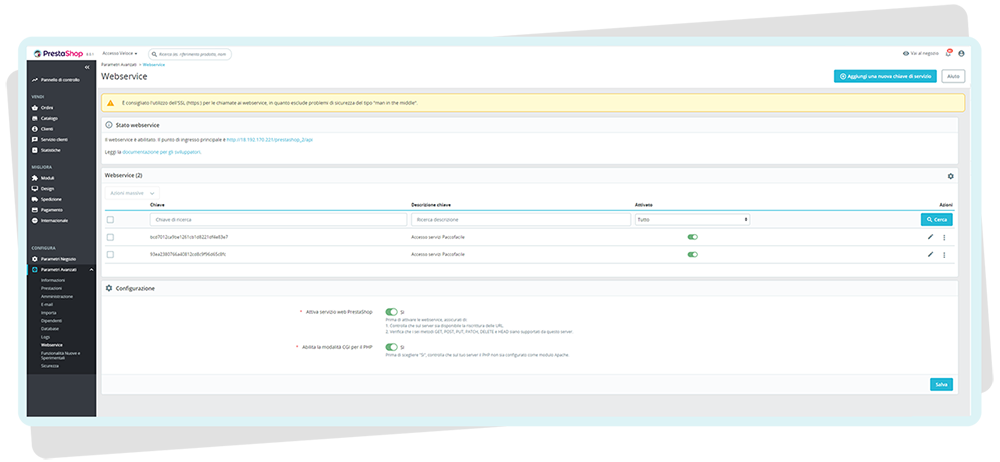This screenshot has height=462, width=1000.
Task: Click Aggiungi una nuova chiave di servizio
Action: tap(885, 76)
